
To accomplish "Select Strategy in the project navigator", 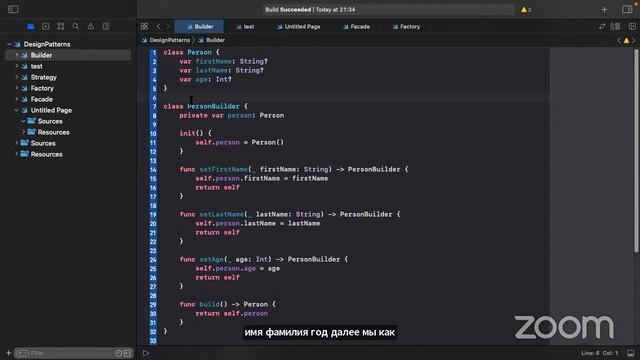I will [44, 77].
